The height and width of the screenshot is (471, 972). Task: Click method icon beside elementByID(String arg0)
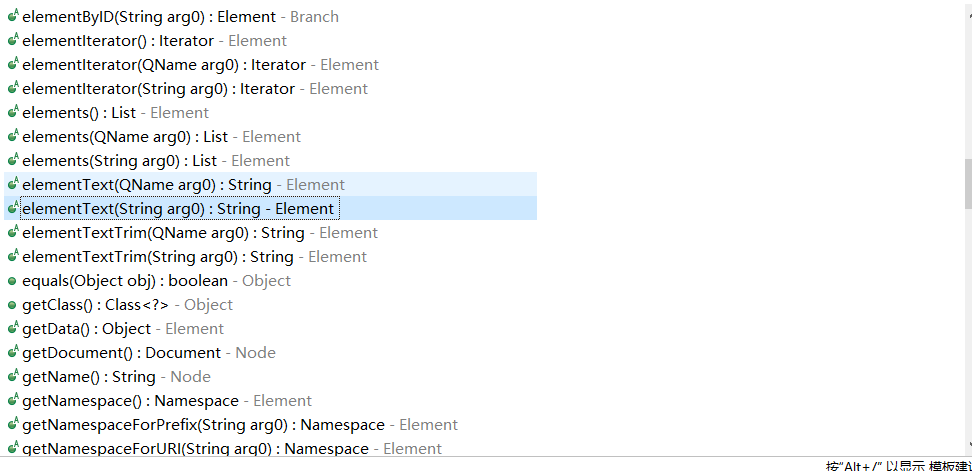click(12, 17)
